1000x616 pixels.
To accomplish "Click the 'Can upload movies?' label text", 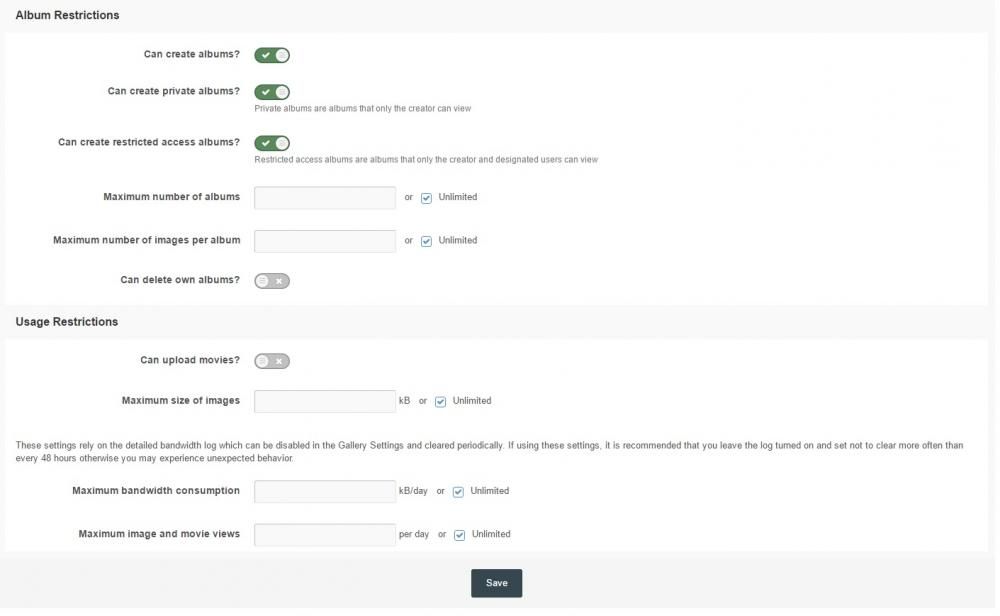I will click(190, 360).
